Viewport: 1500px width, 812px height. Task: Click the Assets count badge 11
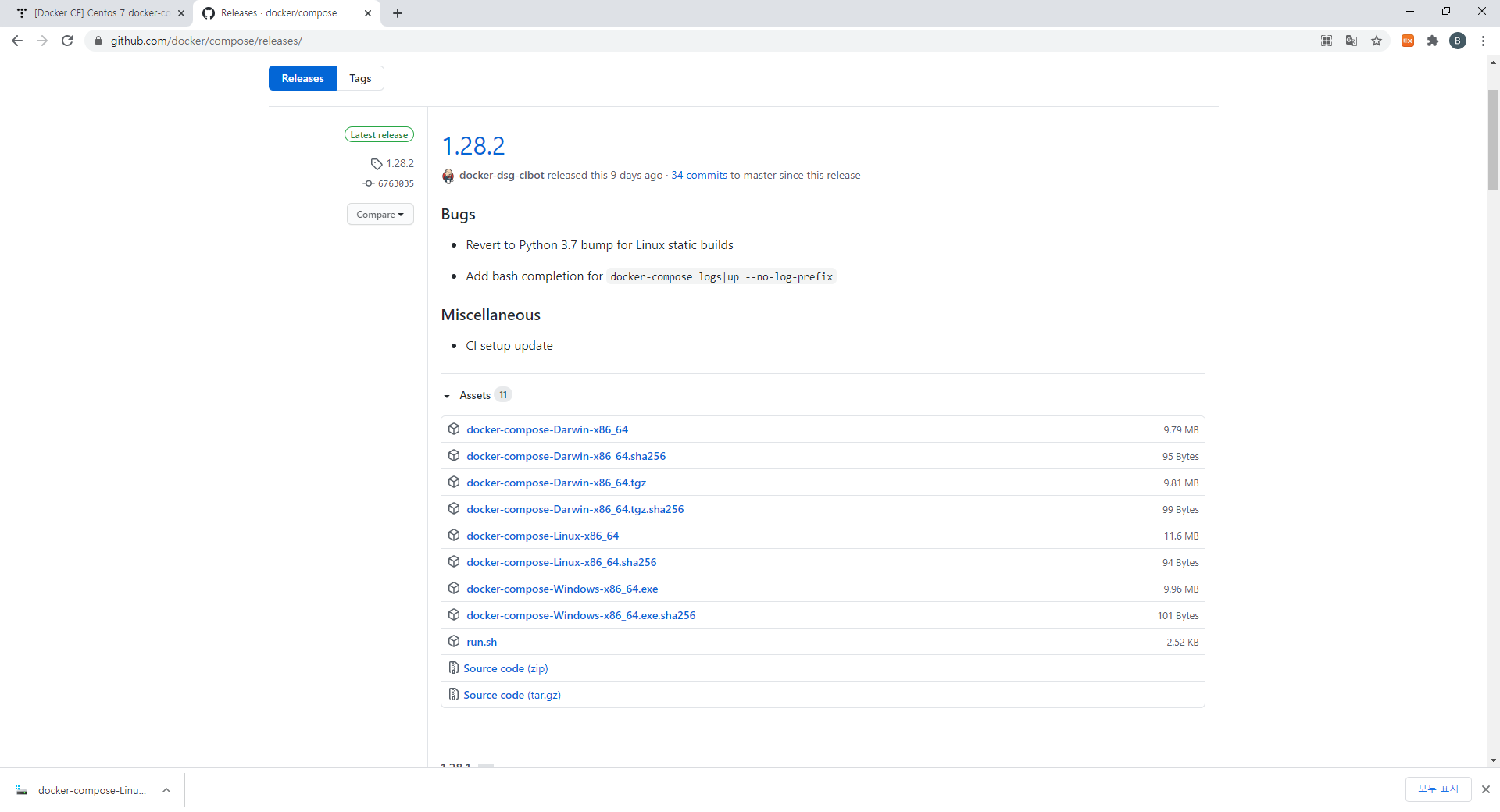tap(503, 395)
